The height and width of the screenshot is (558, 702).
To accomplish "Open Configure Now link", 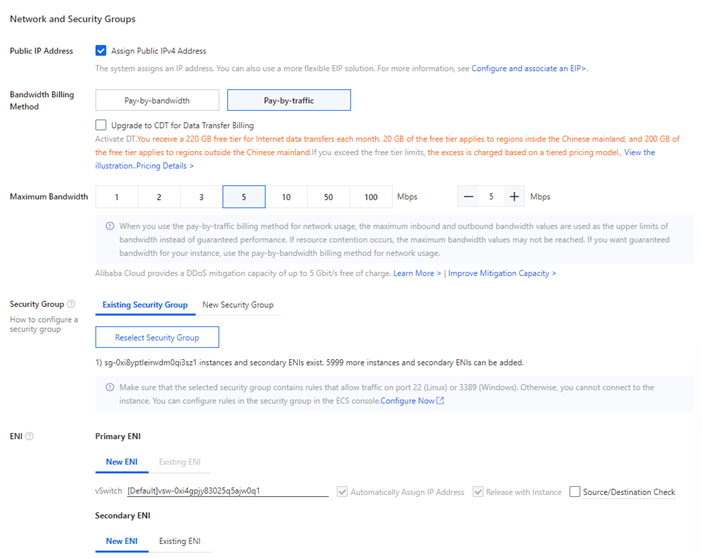I will pos(407,401).
